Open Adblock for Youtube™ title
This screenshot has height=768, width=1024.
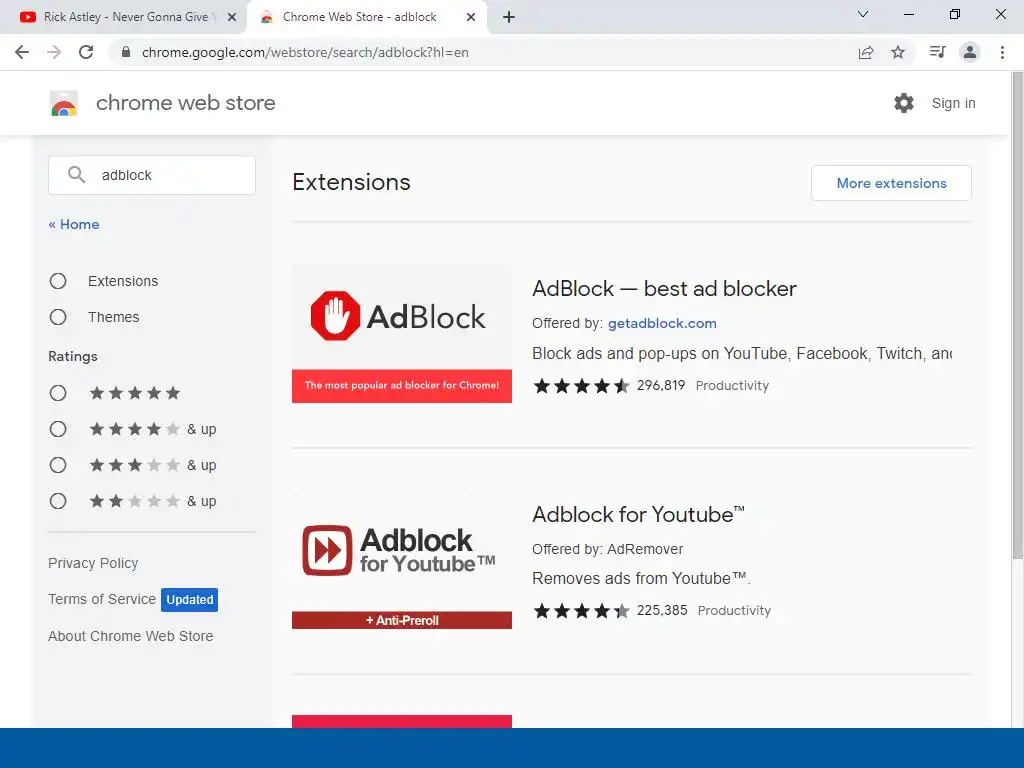point(638,515)
